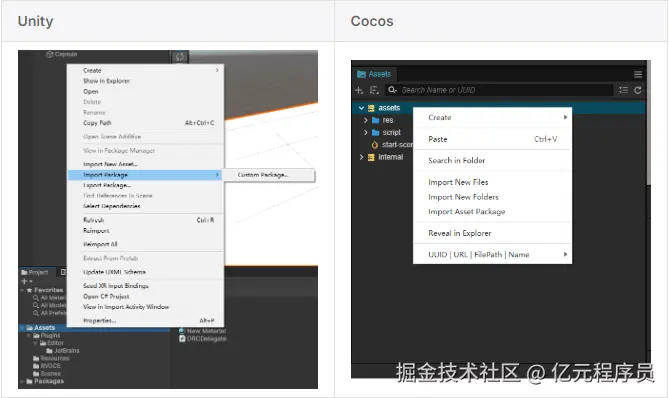The width and height of the screenshot is (669, 398).
Task: Click the Favorites star icon in Unity
Action: click(x=29, y=290)
